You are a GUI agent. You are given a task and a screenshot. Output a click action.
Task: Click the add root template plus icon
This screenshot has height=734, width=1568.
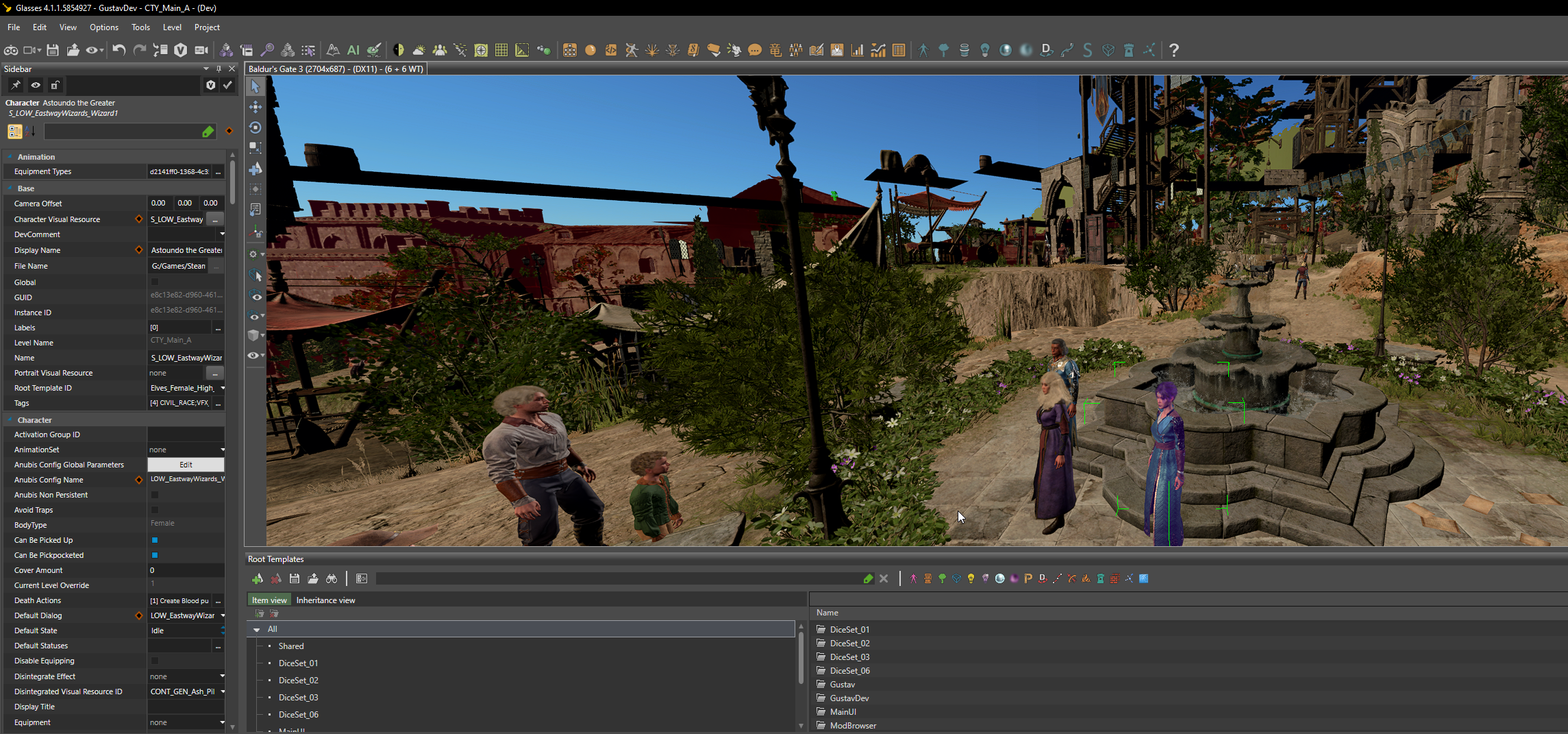[x=258, y=579]
